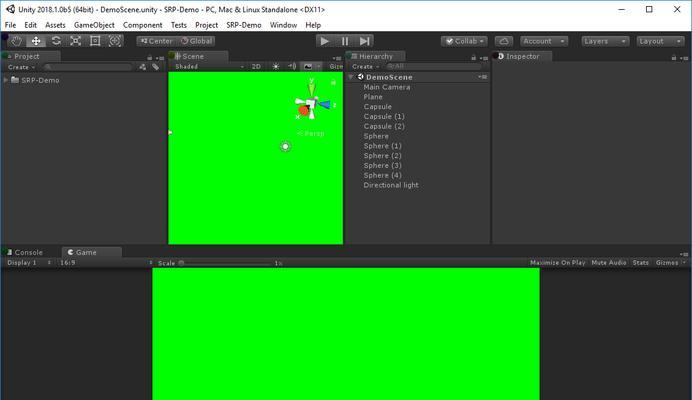
Task: Open scene effects dropdown arrow
Action: pyautogui.click(x=318, y=67)
